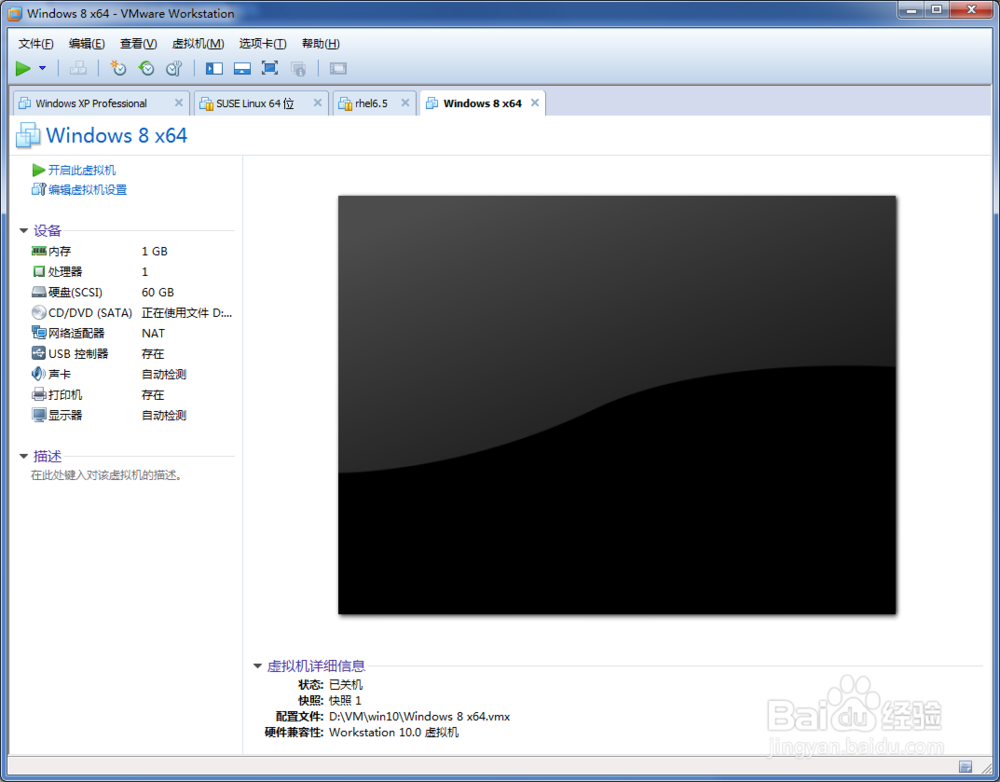This screenshot has width=1000, height=782.
Task: Close the Windows 8 x64 tab
Action: coord(535,103)
